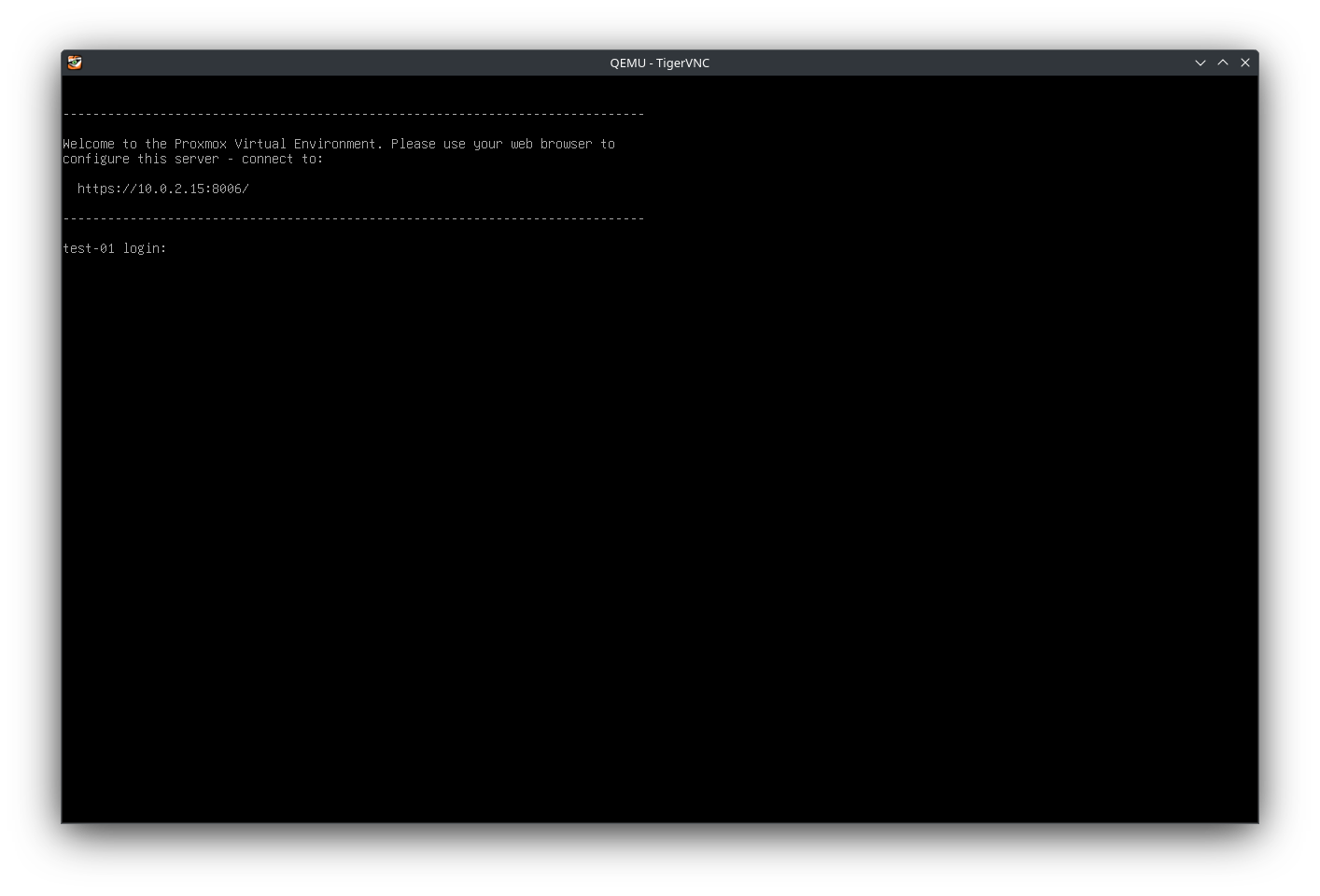This screenshot has width=1320, height=896.
Task: Click the "QEMU - TigerVNC" window title
Action: (x=659, y=63)
